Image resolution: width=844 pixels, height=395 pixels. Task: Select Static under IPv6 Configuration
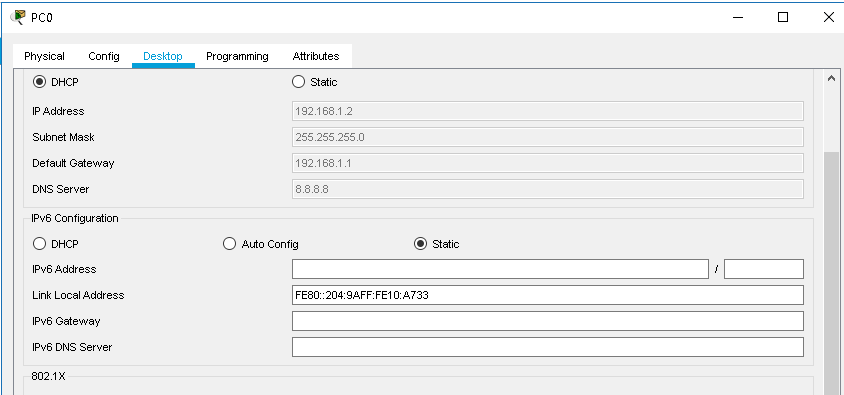click(420, 244)
